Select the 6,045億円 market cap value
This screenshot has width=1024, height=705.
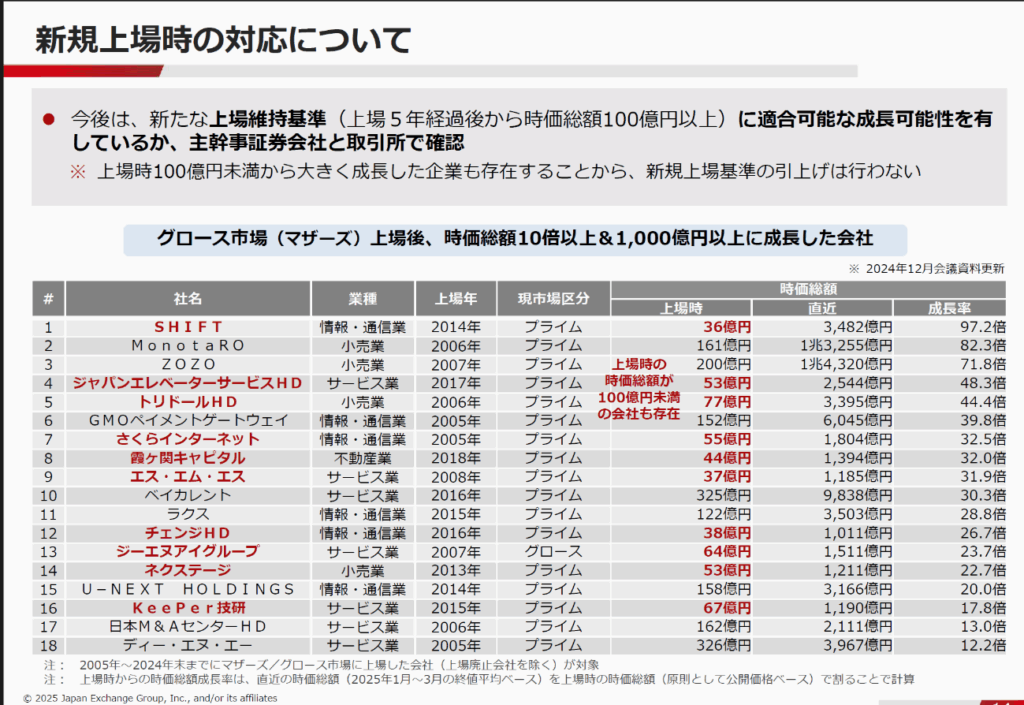click(857, 420)
